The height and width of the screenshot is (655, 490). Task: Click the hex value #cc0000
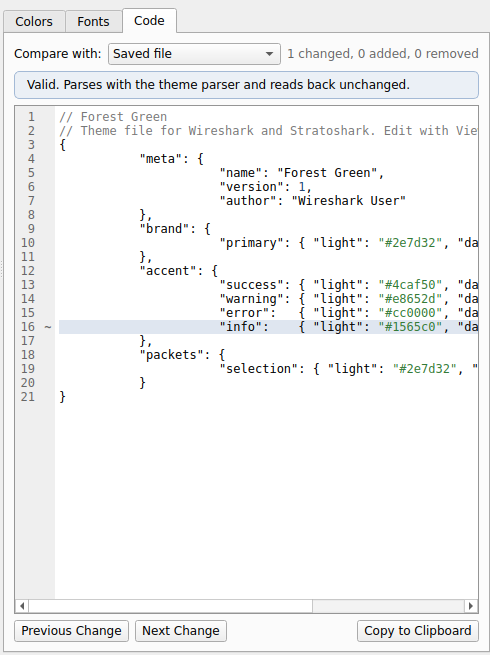410,313
